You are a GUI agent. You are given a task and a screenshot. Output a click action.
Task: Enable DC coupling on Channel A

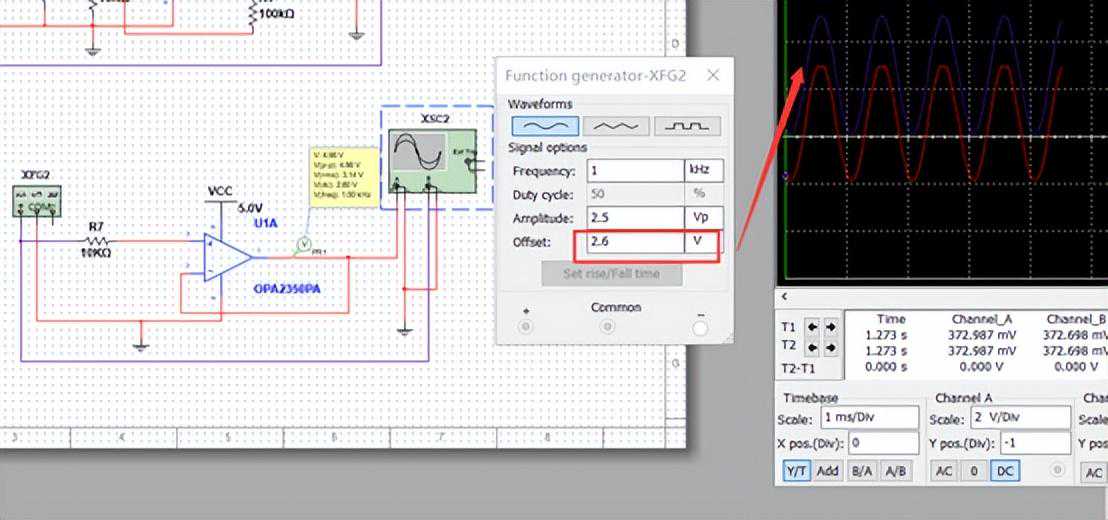tap(1004, 472)
